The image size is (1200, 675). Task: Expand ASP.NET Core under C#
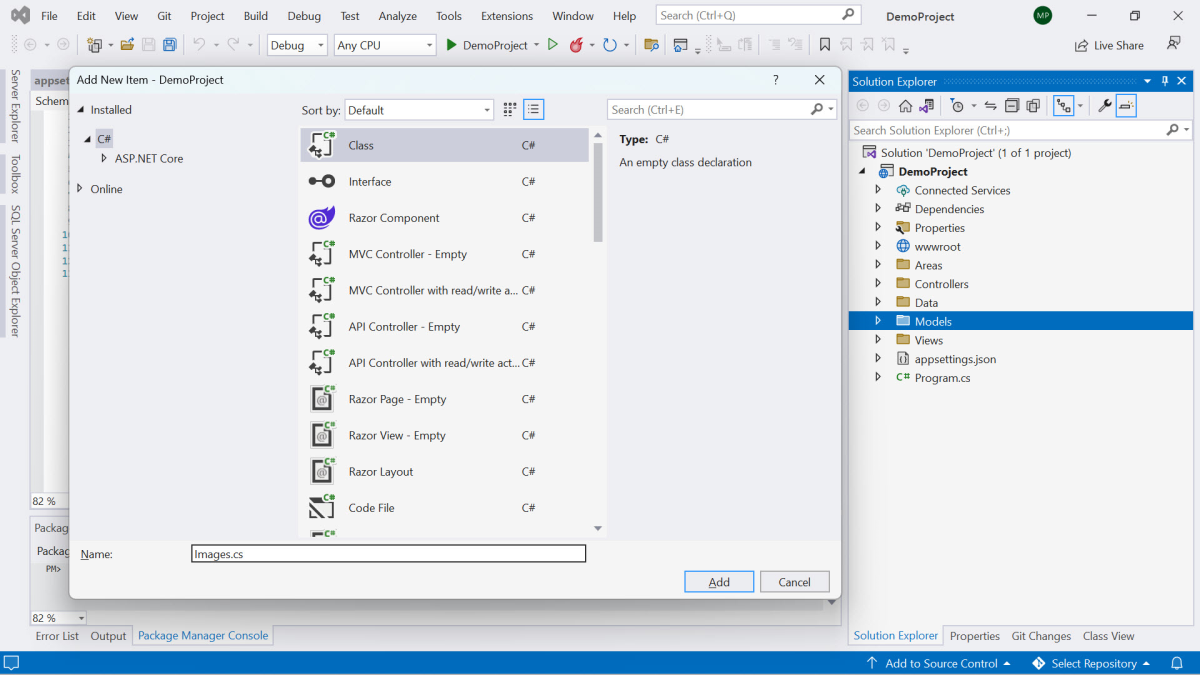(x=104, y=158)
